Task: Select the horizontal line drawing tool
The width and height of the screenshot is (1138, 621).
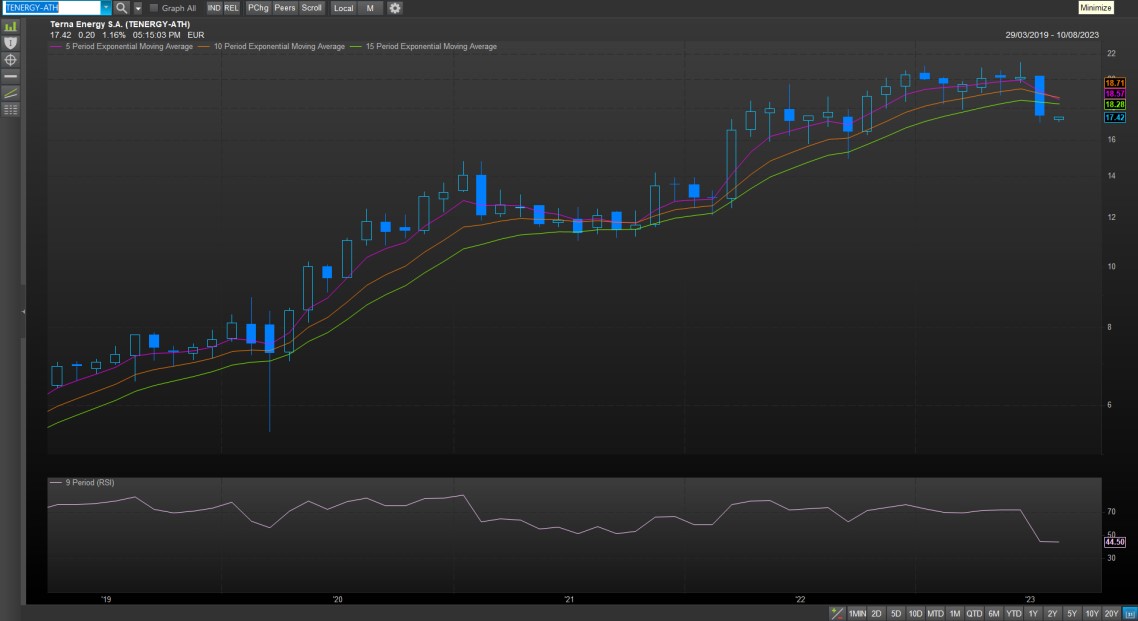Action: (11, 76)
